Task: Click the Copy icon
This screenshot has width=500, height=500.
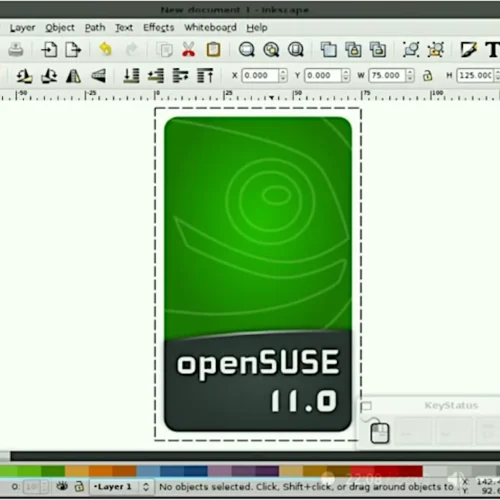Action: coord(165,50)
